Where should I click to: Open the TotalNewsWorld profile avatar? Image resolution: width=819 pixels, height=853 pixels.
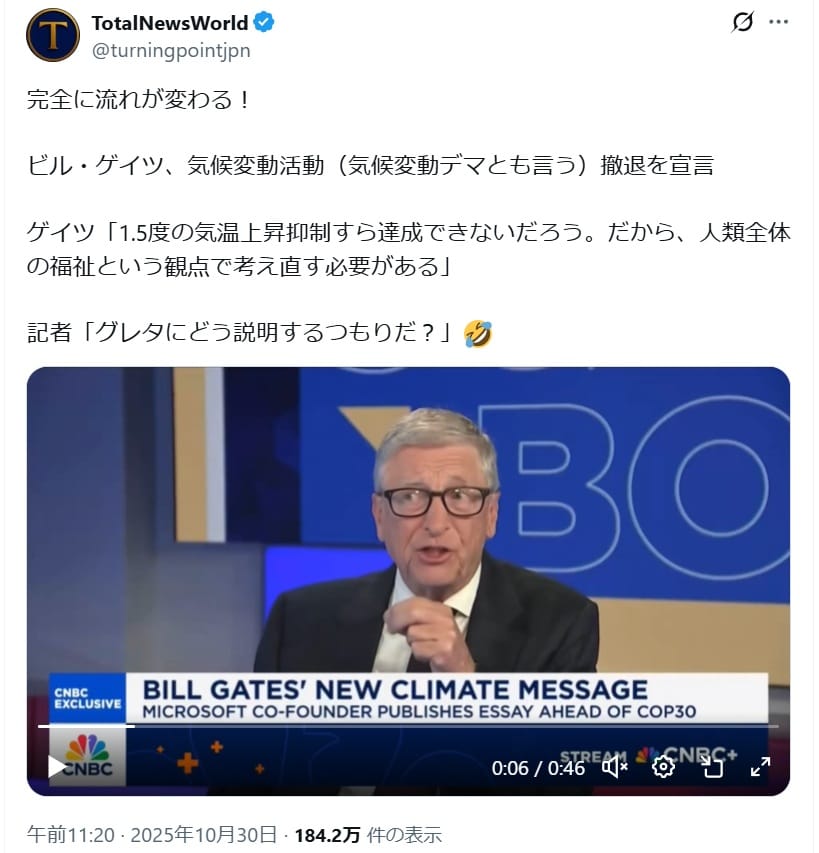click(53, 35)
